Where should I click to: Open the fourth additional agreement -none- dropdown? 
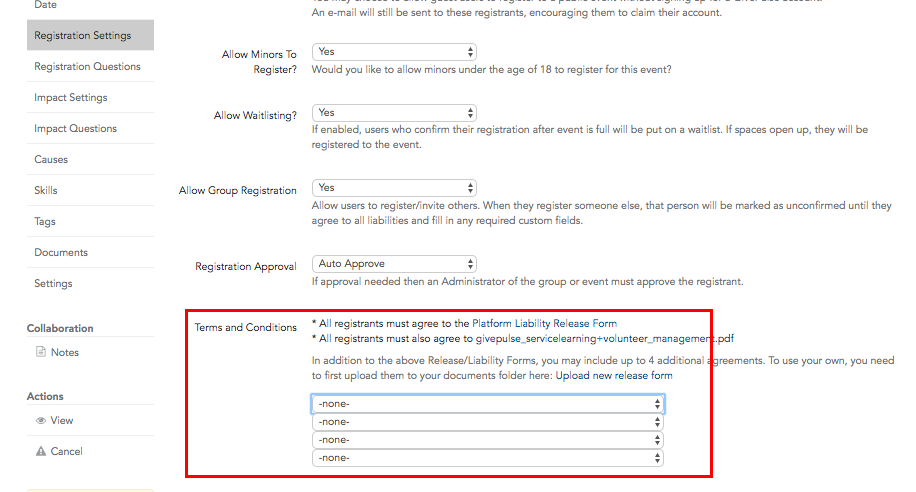(488, 458)
